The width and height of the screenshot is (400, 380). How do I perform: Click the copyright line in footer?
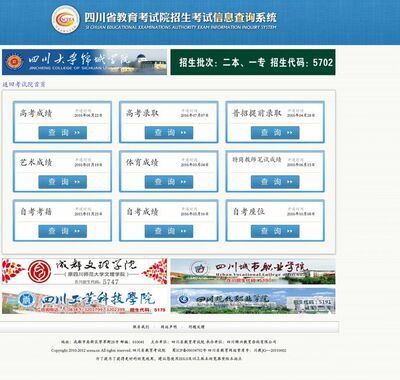pyautogui.click(x=169, y=350)
